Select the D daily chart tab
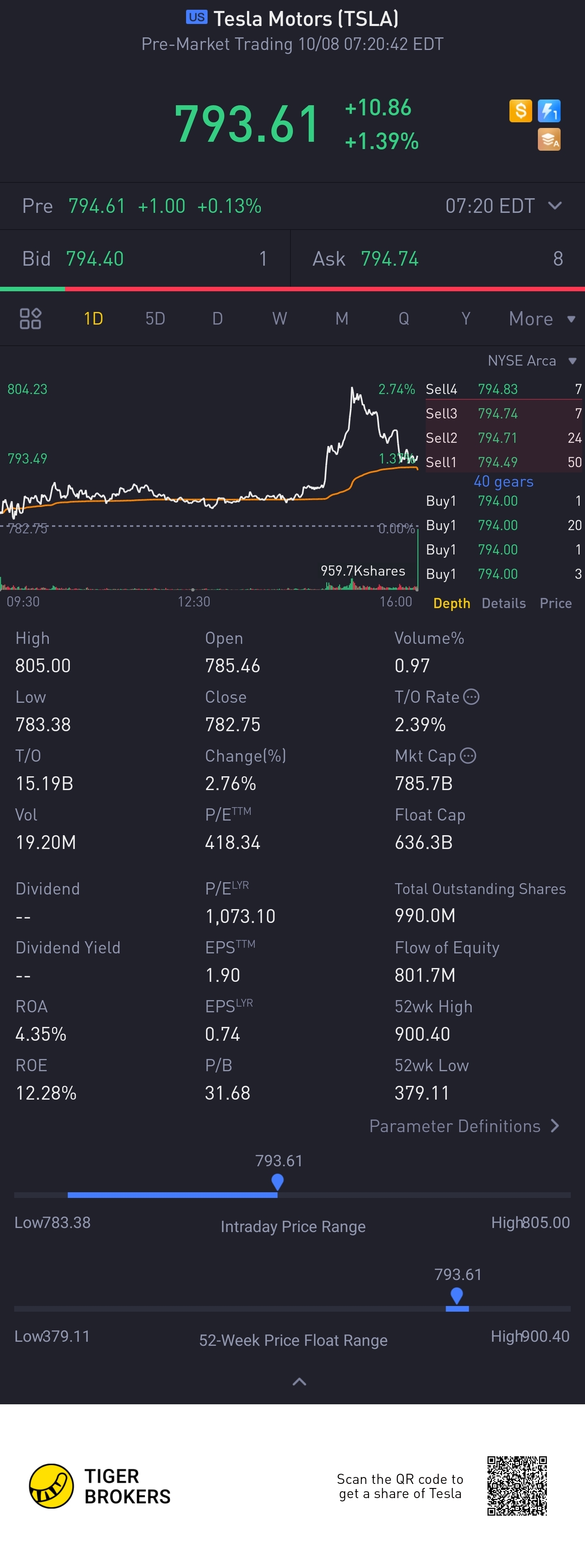 click(217, 318)
